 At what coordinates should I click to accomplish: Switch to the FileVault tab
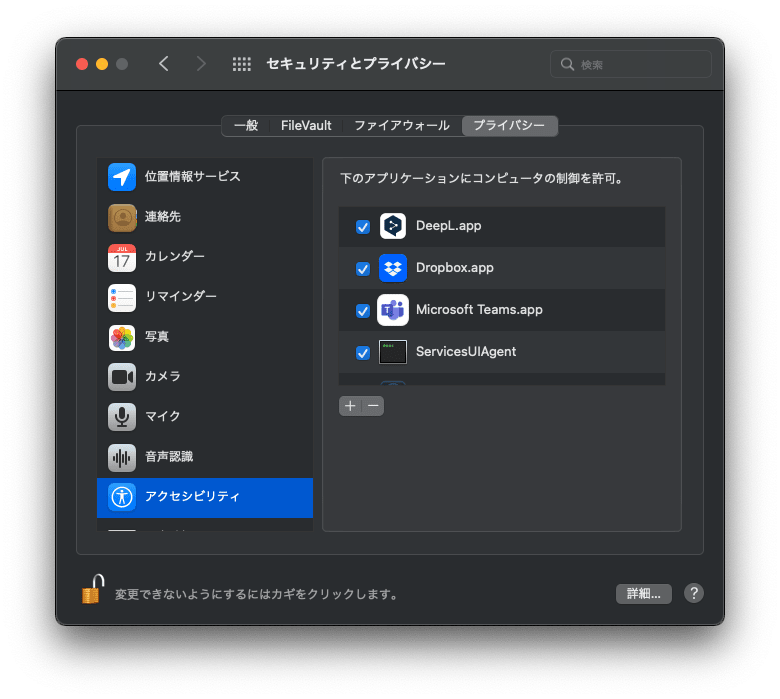(x=306, y=125)
